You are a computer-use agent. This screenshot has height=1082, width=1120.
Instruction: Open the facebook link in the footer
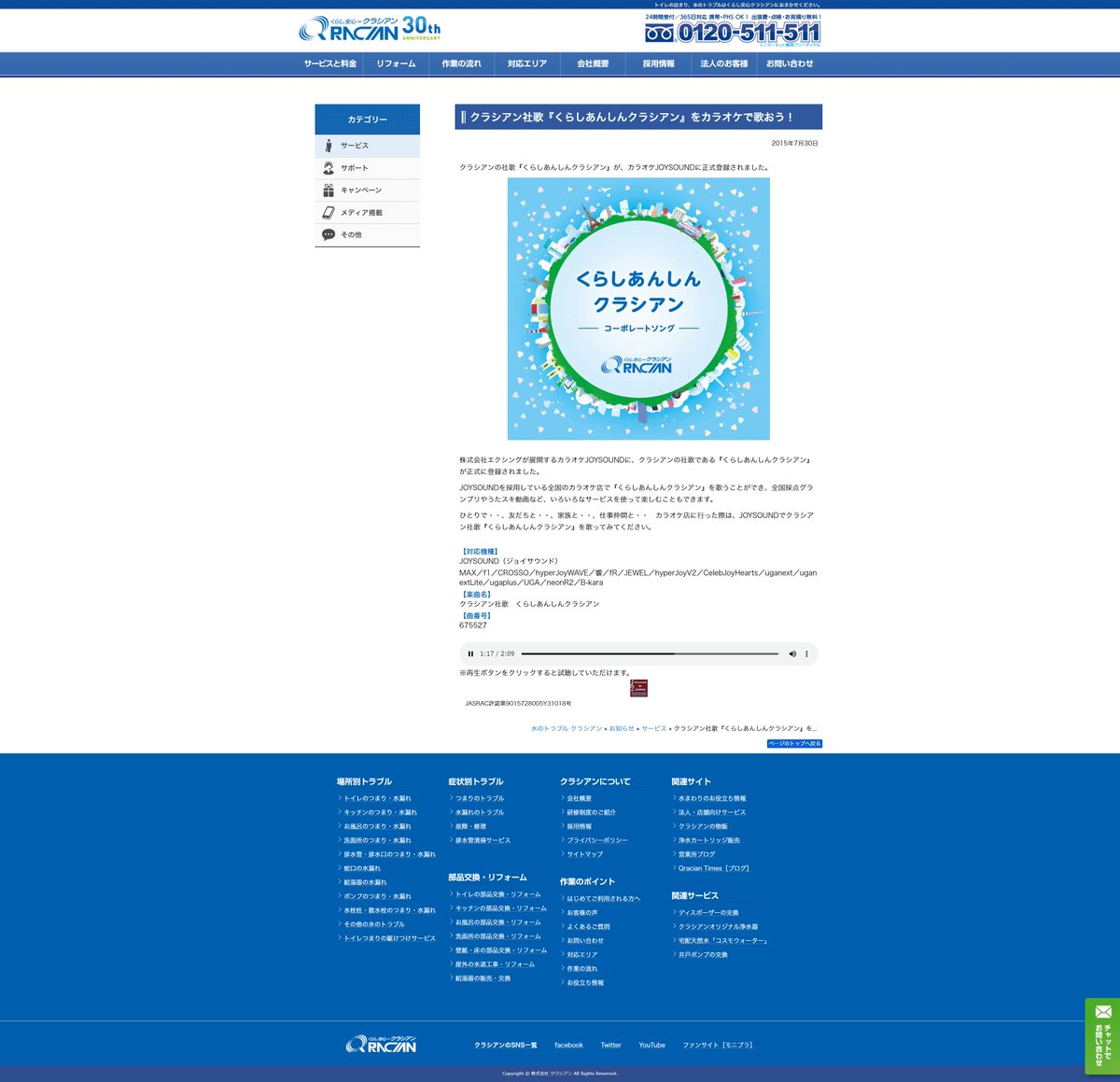pyautogui.click(x=568, y=1046)
